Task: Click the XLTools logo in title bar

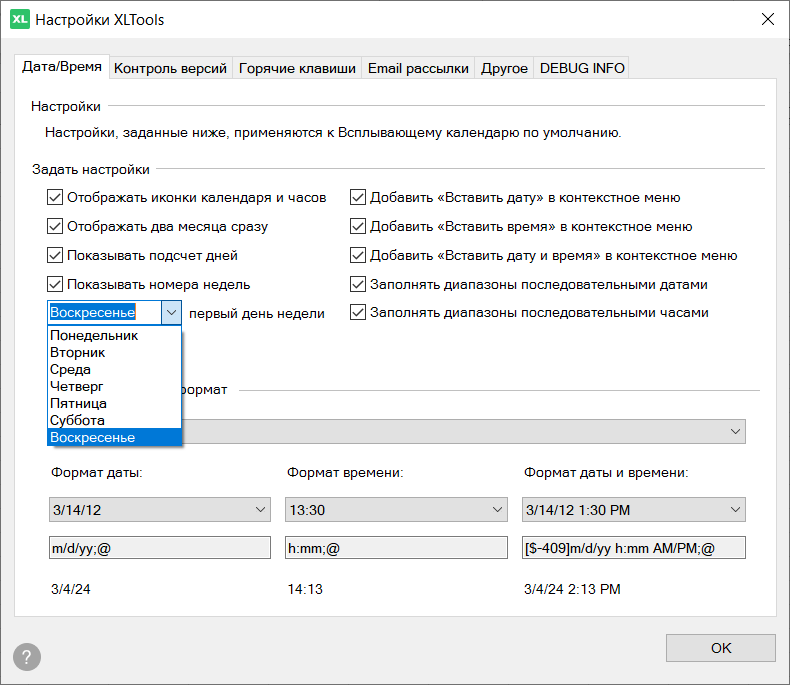Action: 20,19
